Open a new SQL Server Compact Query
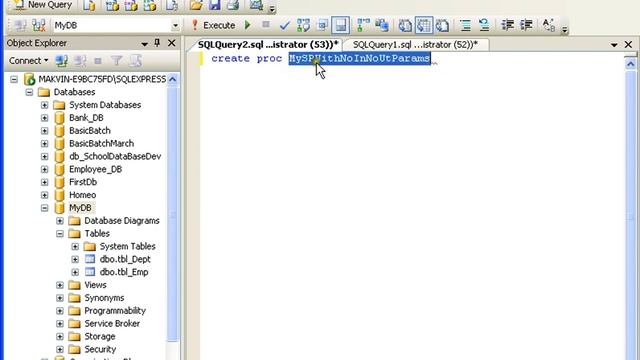The height and width of the screenshot is (360, 640). [x=172, y=5]
